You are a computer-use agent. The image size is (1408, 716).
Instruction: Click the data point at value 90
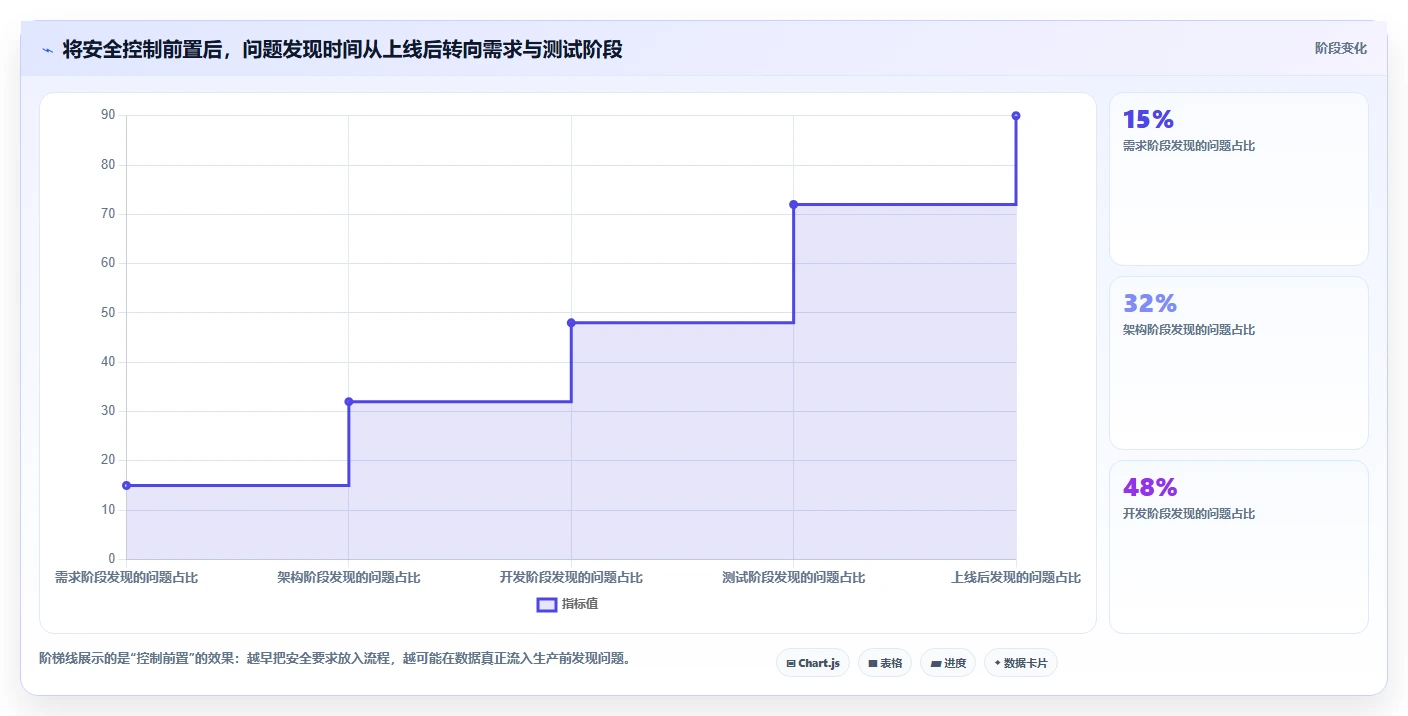[1016, 116]
